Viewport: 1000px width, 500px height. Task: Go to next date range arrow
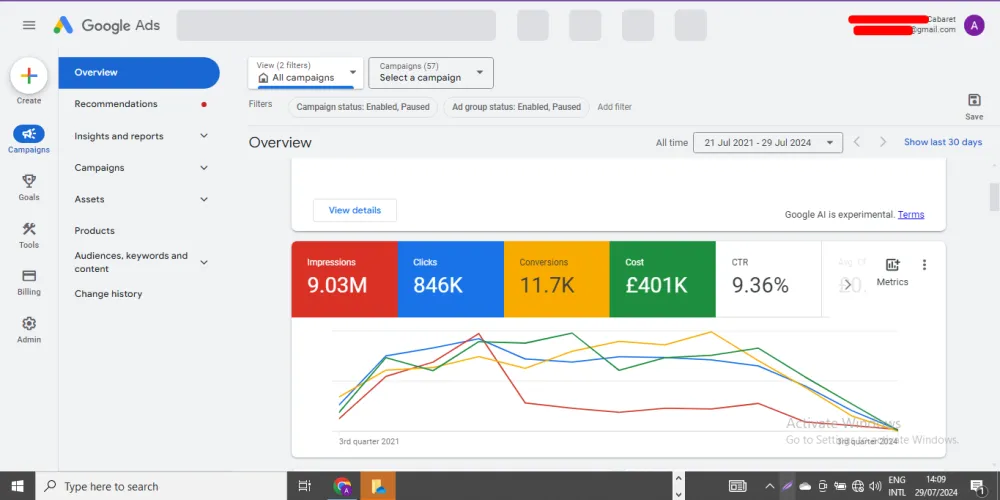(883, 142)
